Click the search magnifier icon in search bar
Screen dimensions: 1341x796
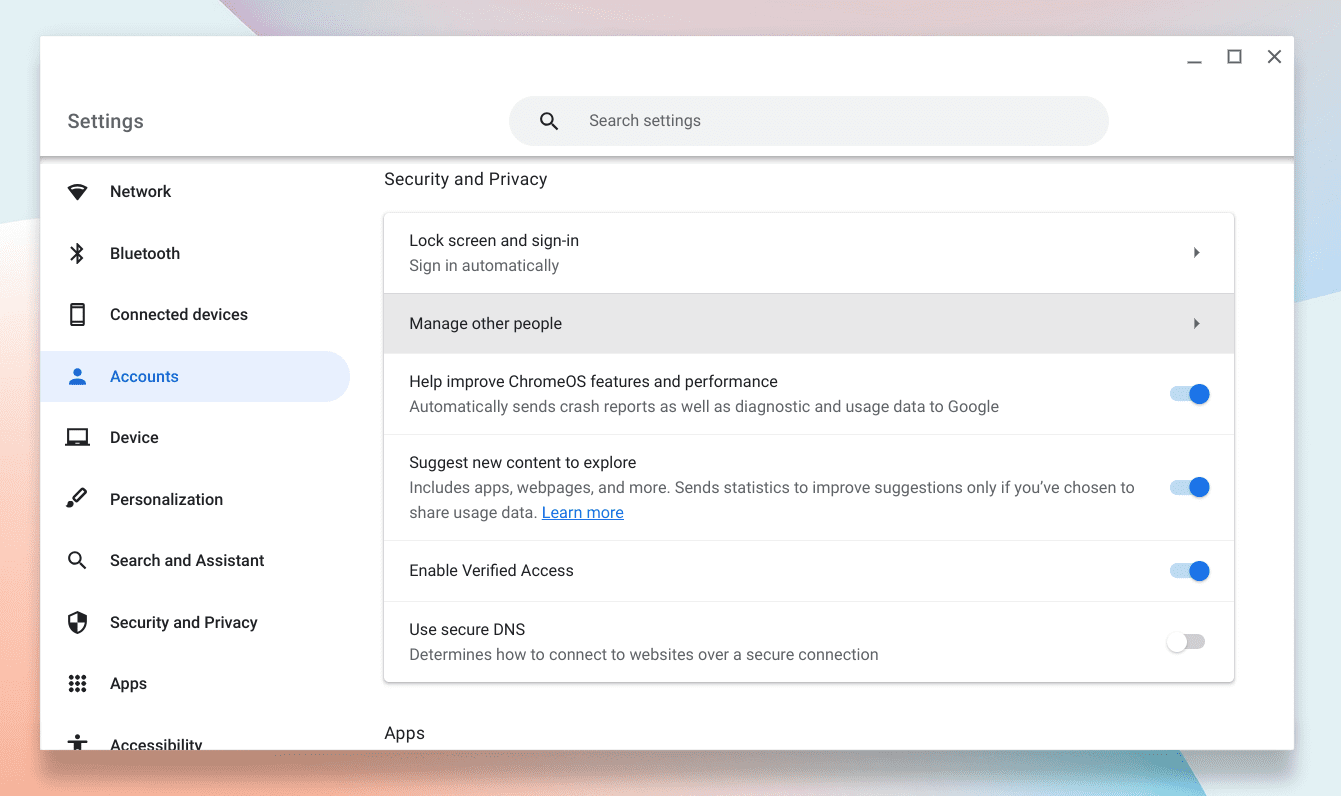tap(549, 121)
